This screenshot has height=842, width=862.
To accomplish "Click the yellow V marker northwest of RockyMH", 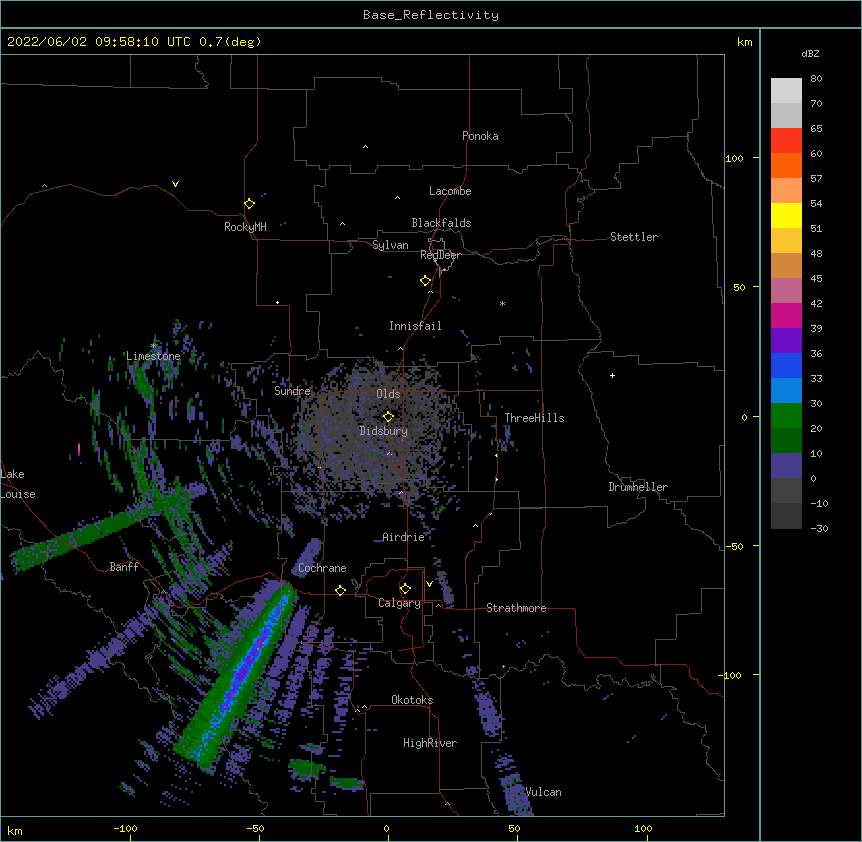I will pos(175,184).
